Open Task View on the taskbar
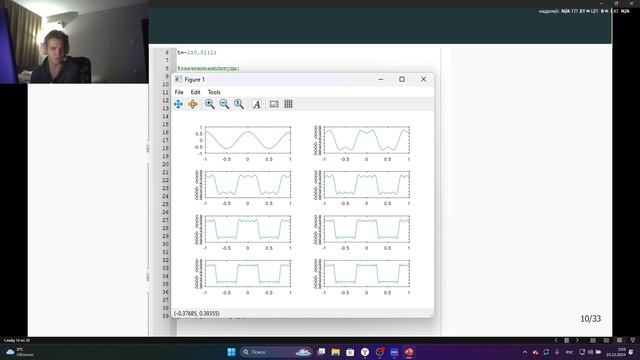Viewport: 640px width, 360px height. click(x=321, y=352)
